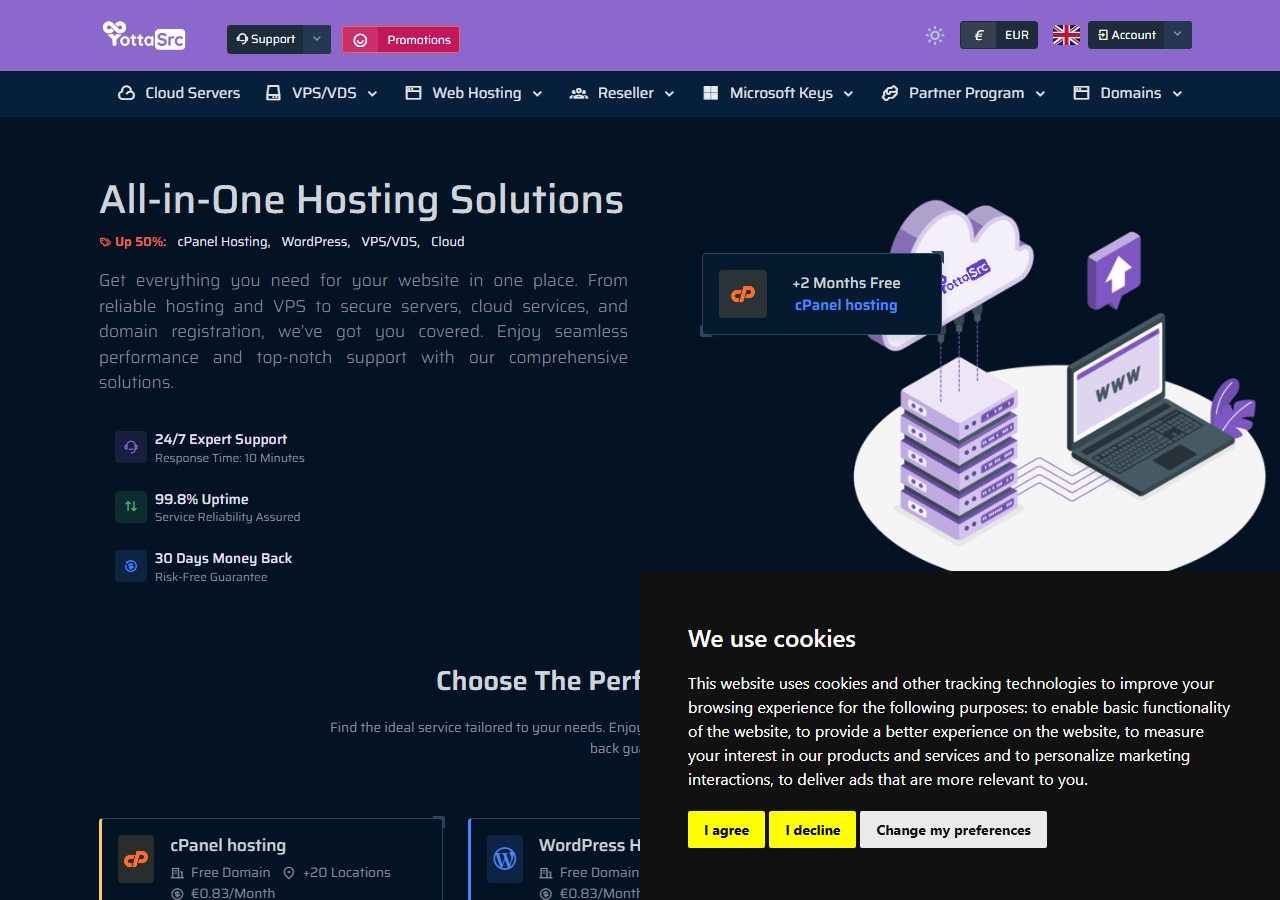Click the smiley icon on the Promotions button
Screen dimensions: 1280x900
pos(361,40)
